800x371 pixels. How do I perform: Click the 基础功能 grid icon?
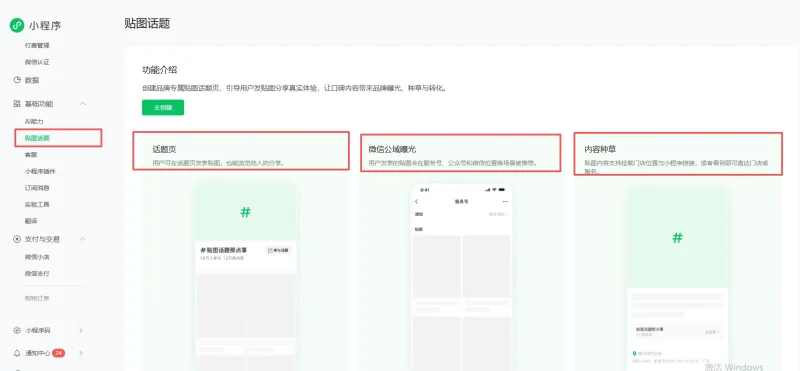(17, 104)
